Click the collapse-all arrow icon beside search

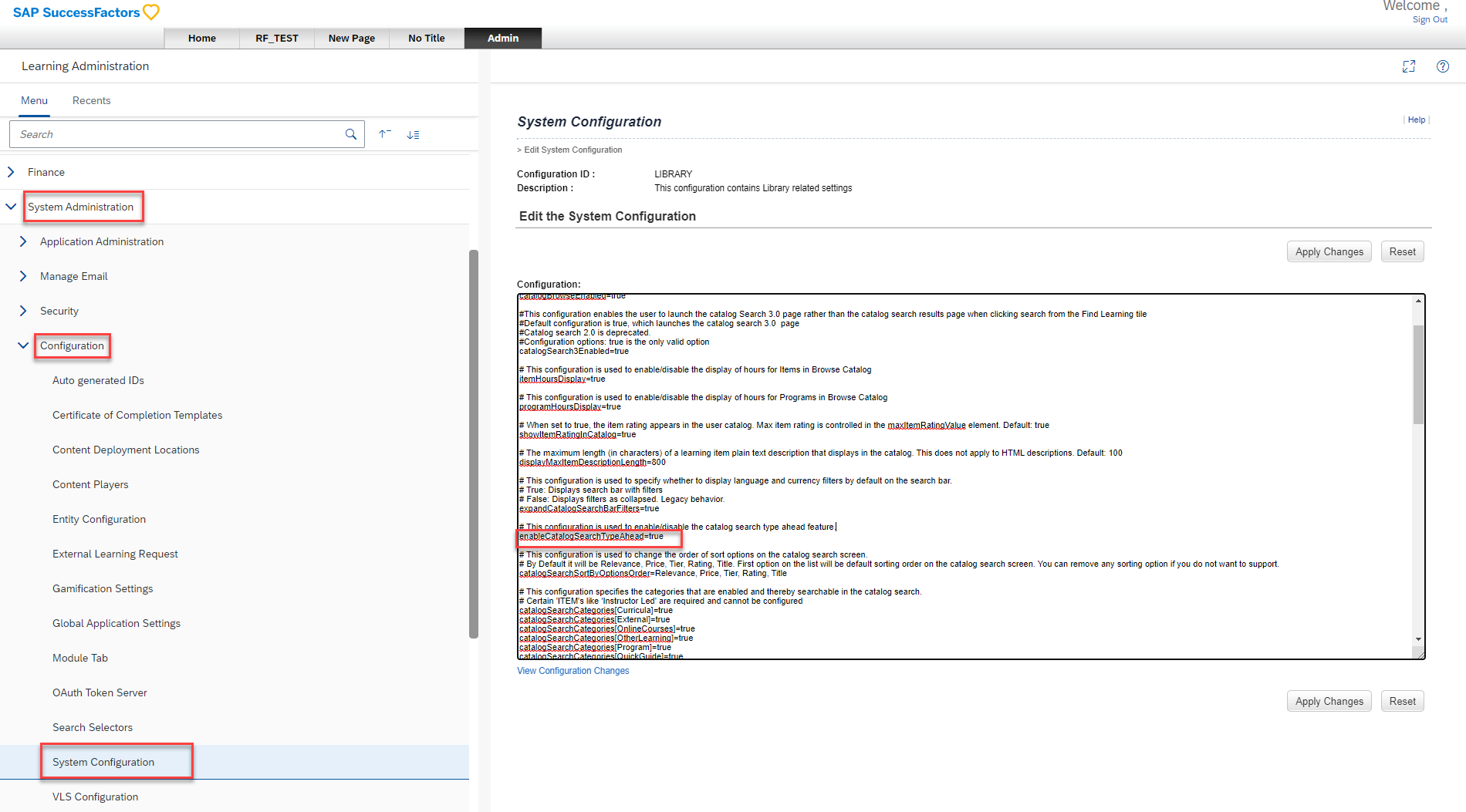(x=384, y=134)
